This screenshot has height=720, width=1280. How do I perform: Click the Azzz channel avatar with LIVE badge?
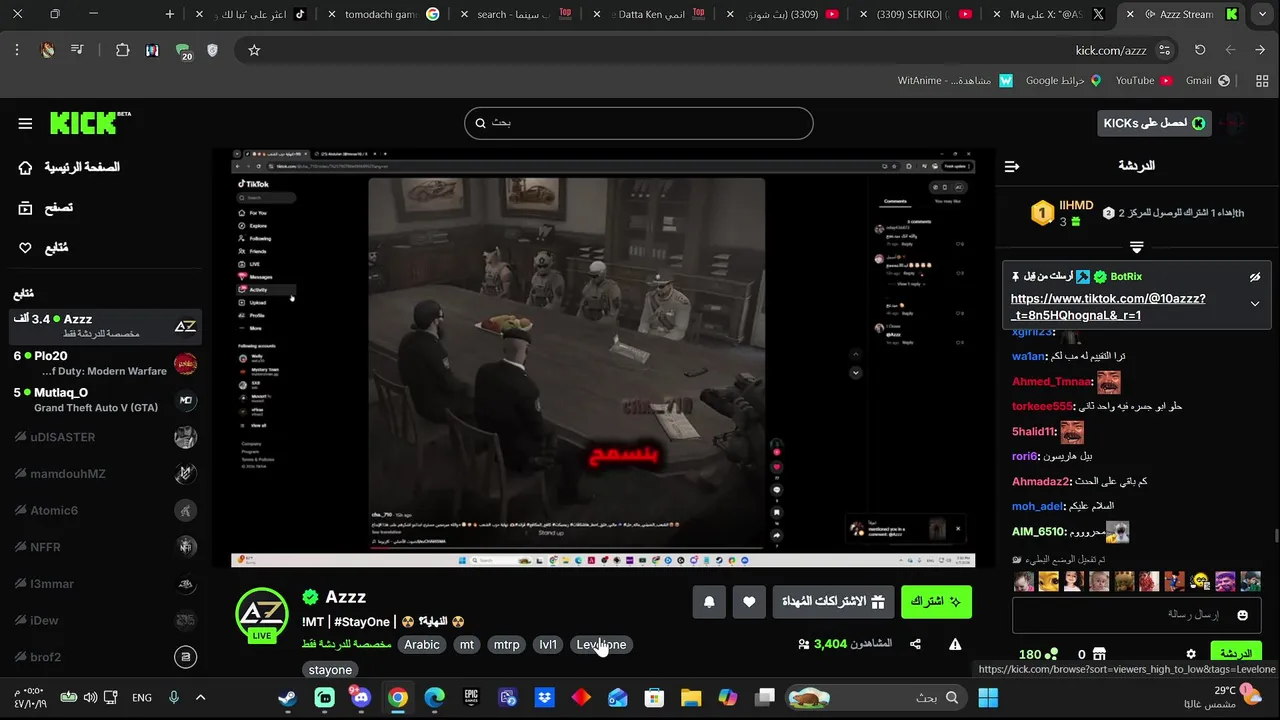click(262, 615)
